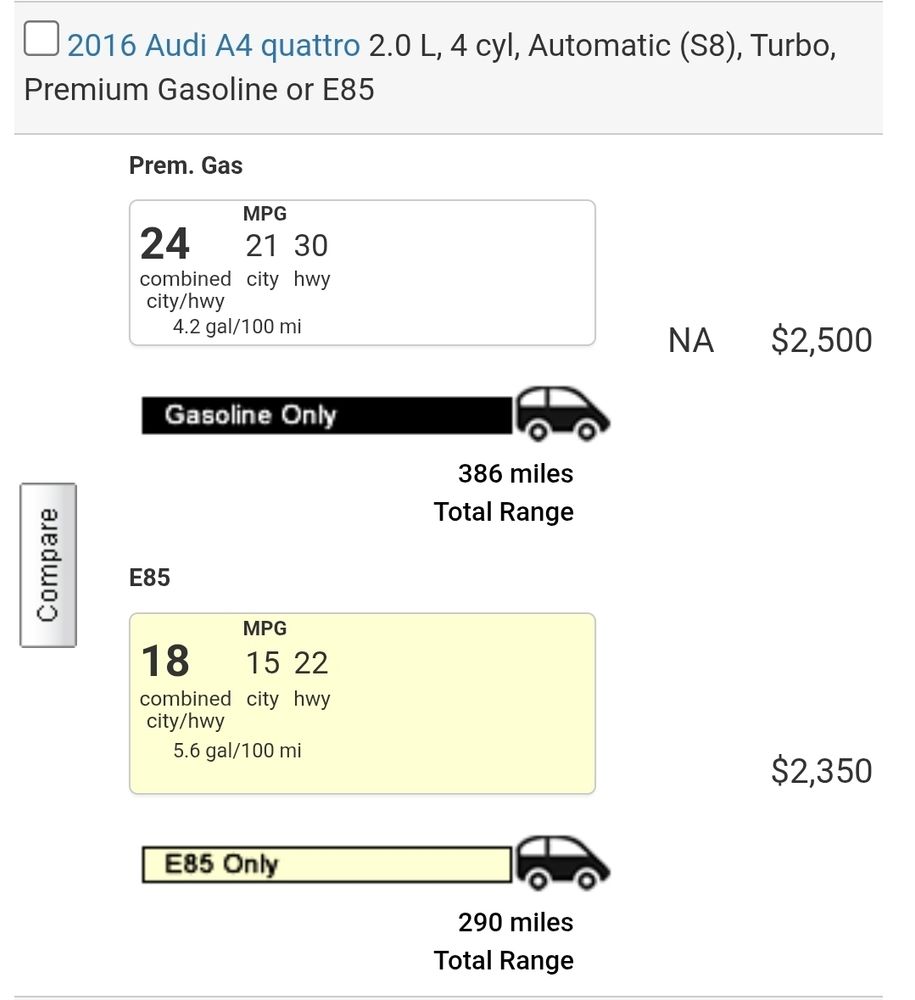Open the 2016 Audi A4 quattro link
The image size is (915, 1000).
(x=211, y=44)
